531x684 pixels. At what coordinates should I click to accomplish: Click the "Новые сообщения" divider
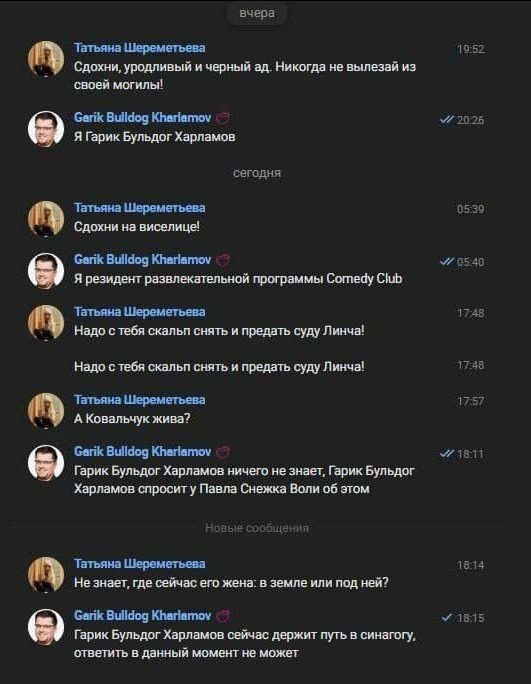click(257, 528)
